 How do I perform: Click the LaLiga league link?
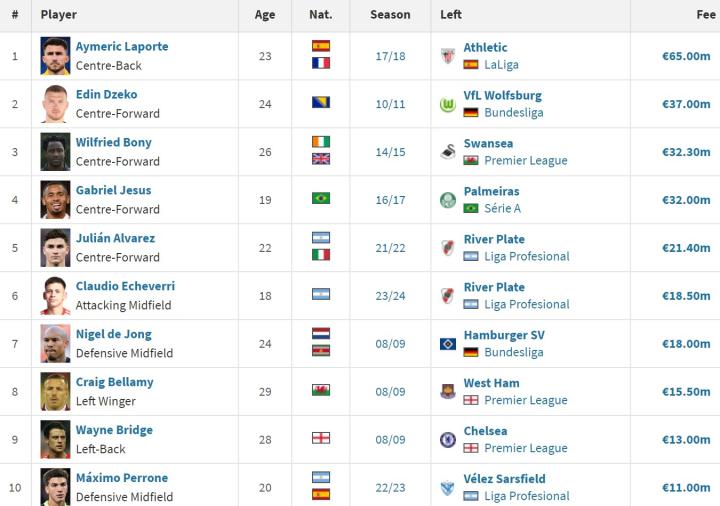(x=502, y=65)
